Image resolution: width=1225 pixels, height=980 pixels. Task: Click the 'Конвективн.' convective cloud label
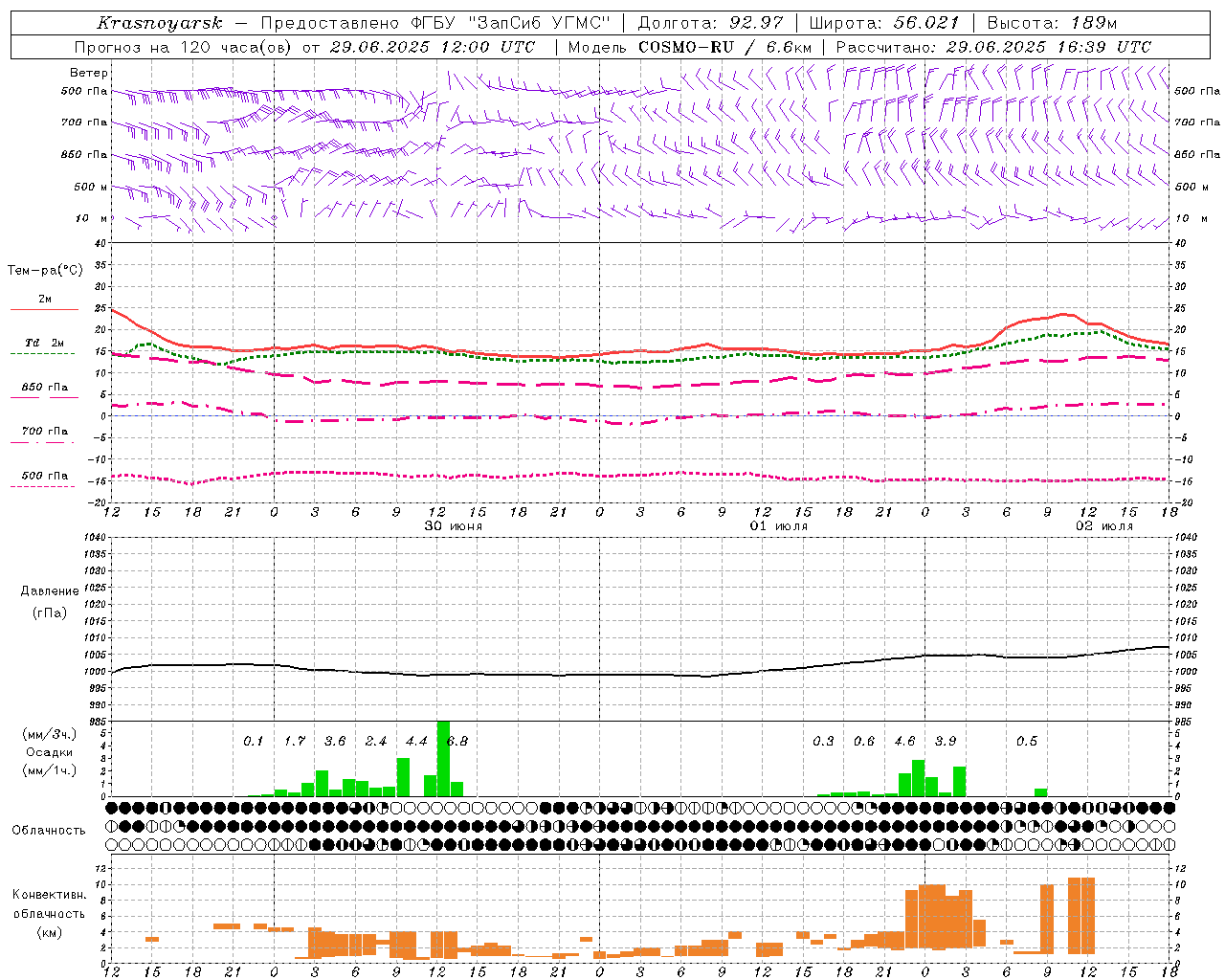(49, 895)
